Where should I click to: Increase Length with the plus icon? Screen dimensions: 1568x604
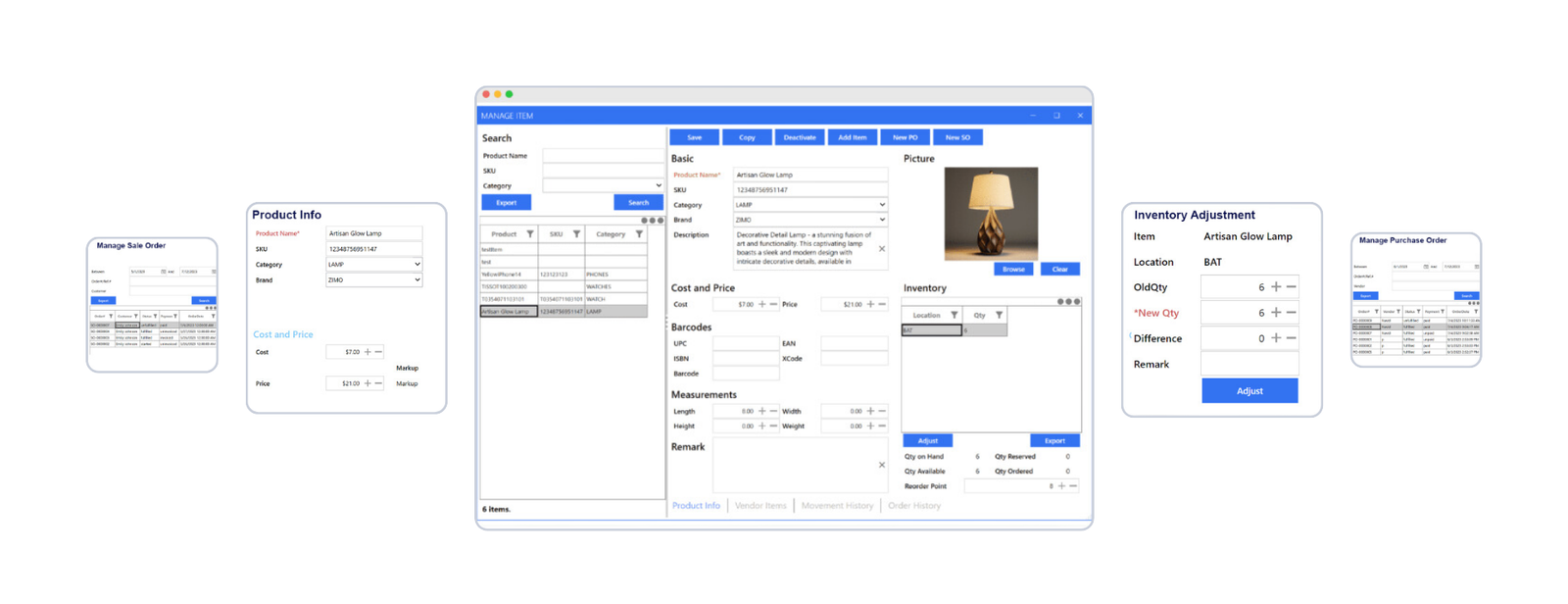tap(762, 411)
